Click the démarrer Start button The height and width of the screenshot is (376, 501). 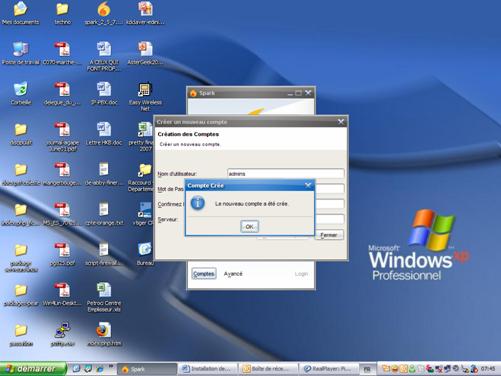coord(33,369)
